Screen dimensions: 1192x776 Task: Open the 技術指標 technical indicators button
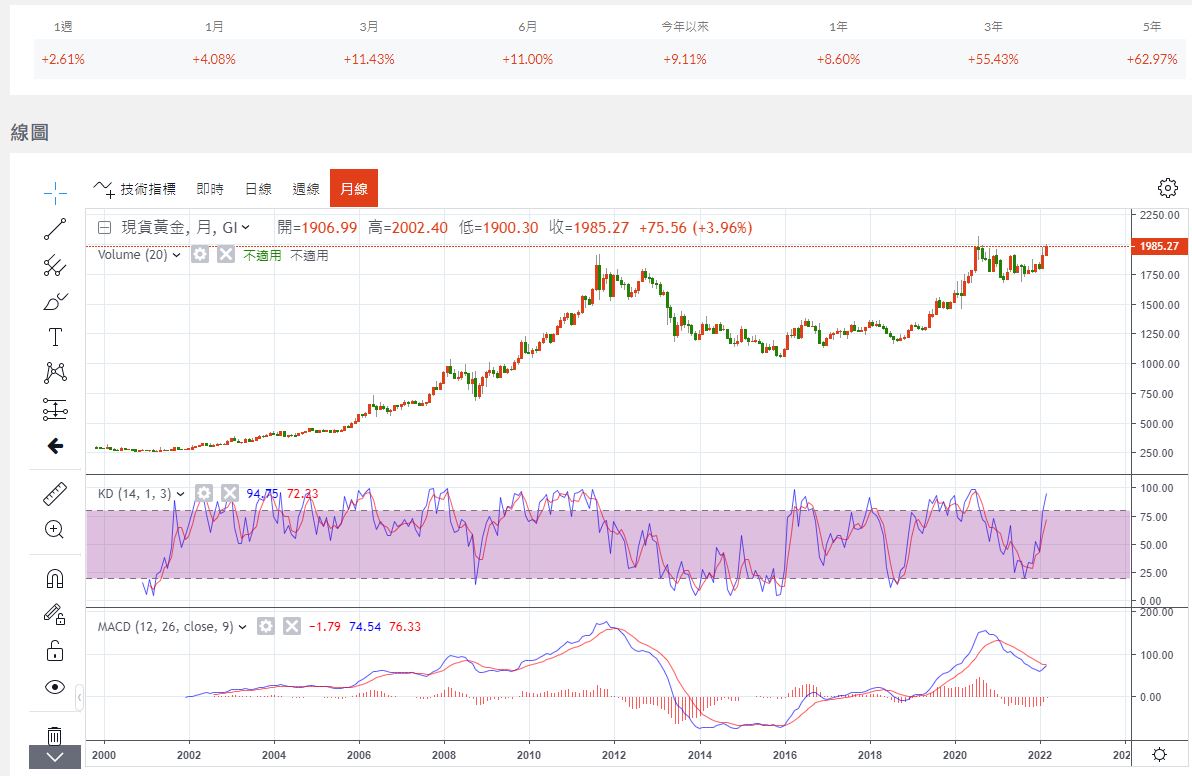[135, 189]
